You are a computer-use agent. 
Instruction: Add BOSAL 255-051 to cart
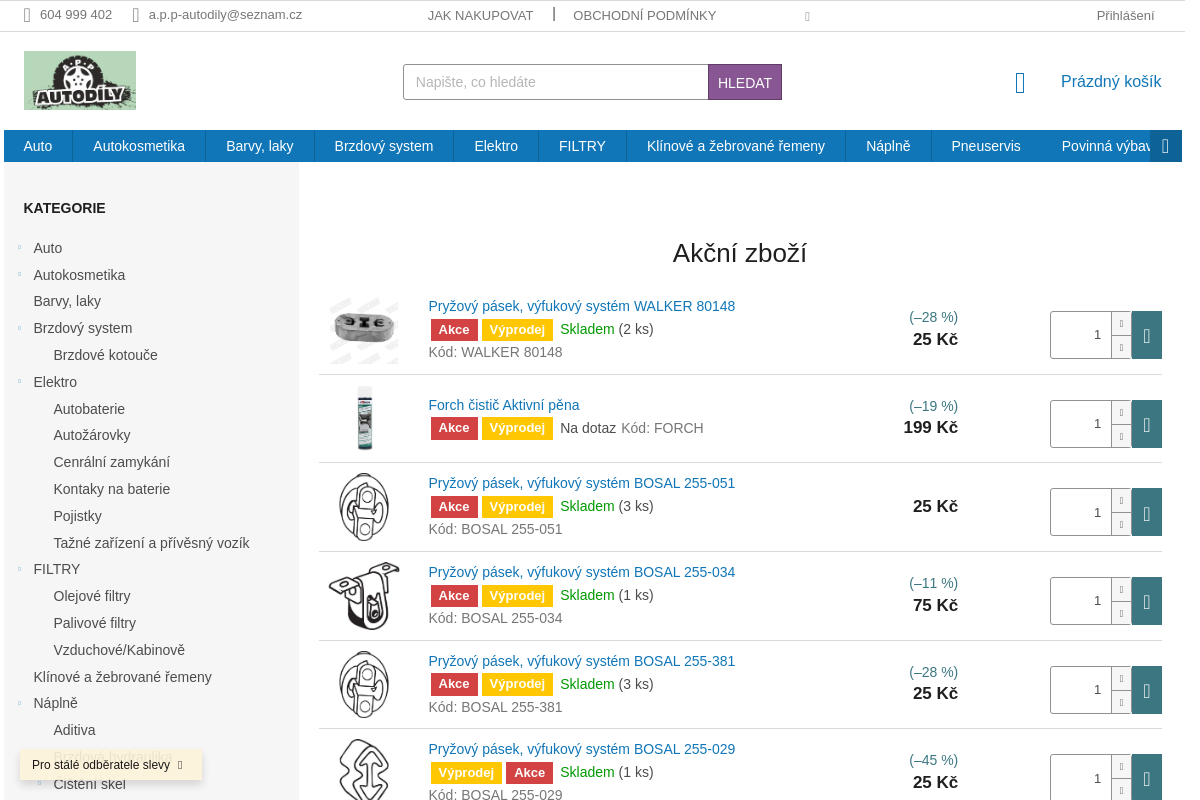1146,512
